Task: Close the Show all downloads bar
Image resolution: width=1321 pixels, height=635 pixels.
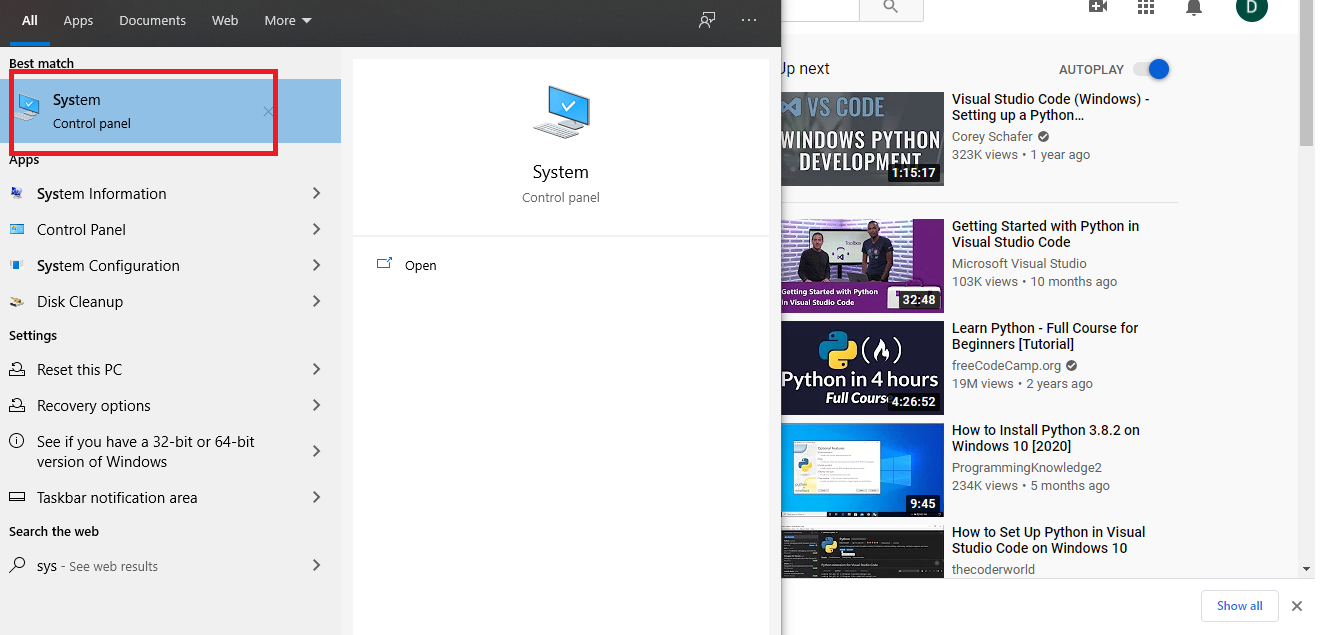Action: pos(1297,606)
